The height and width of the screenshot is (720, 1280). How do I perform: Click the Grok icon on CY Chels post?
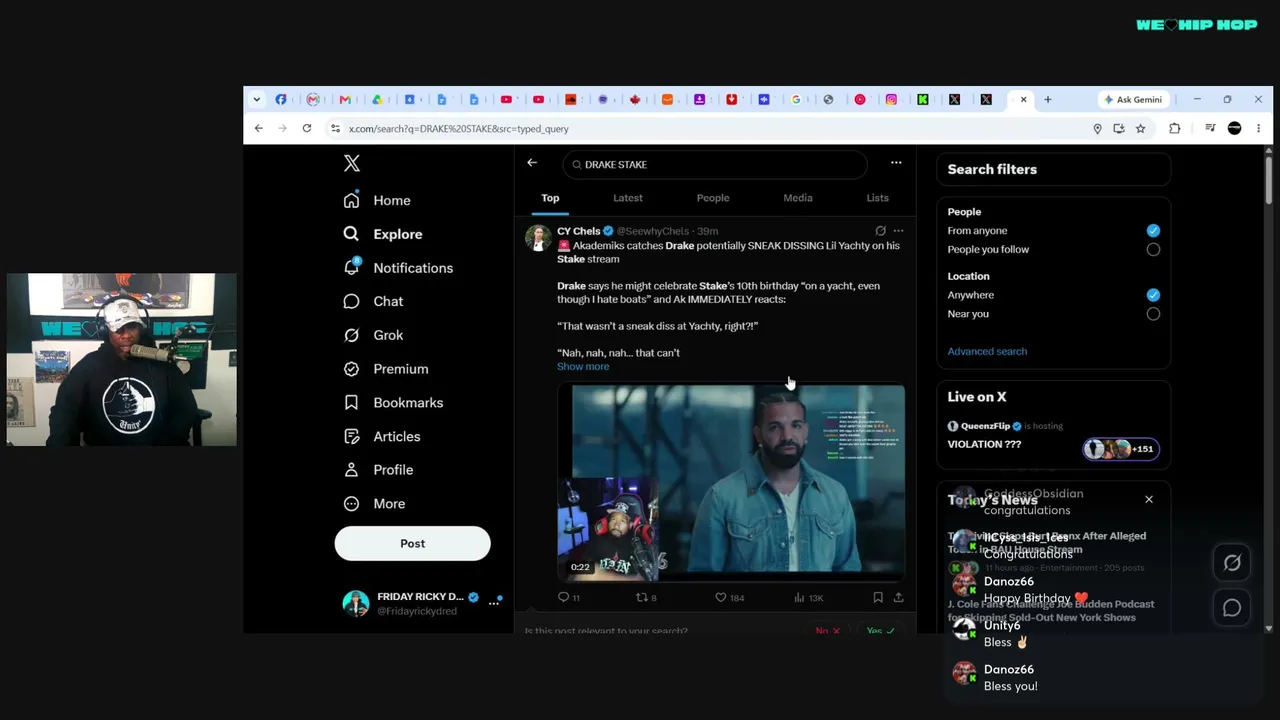click(880, 231)
